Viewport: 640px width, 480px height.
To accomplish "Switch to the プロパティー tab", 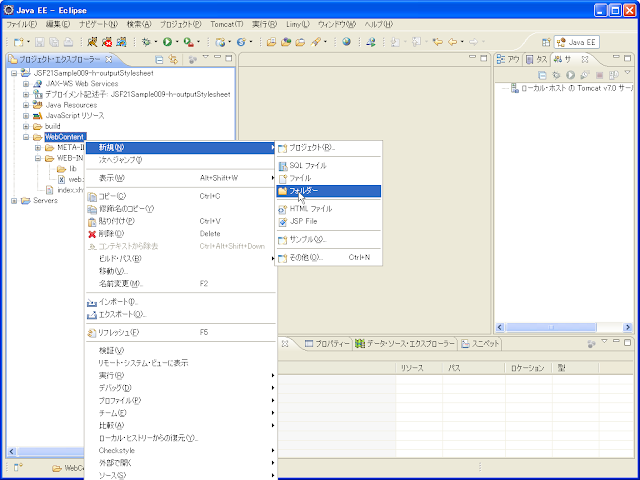I will coord(327,344).
